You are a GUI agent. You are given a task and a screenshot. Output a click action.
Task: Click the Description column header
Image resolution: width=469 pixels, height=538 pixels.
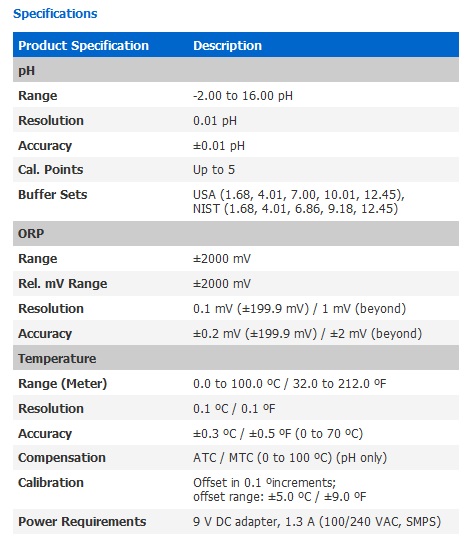click(227, 46)
